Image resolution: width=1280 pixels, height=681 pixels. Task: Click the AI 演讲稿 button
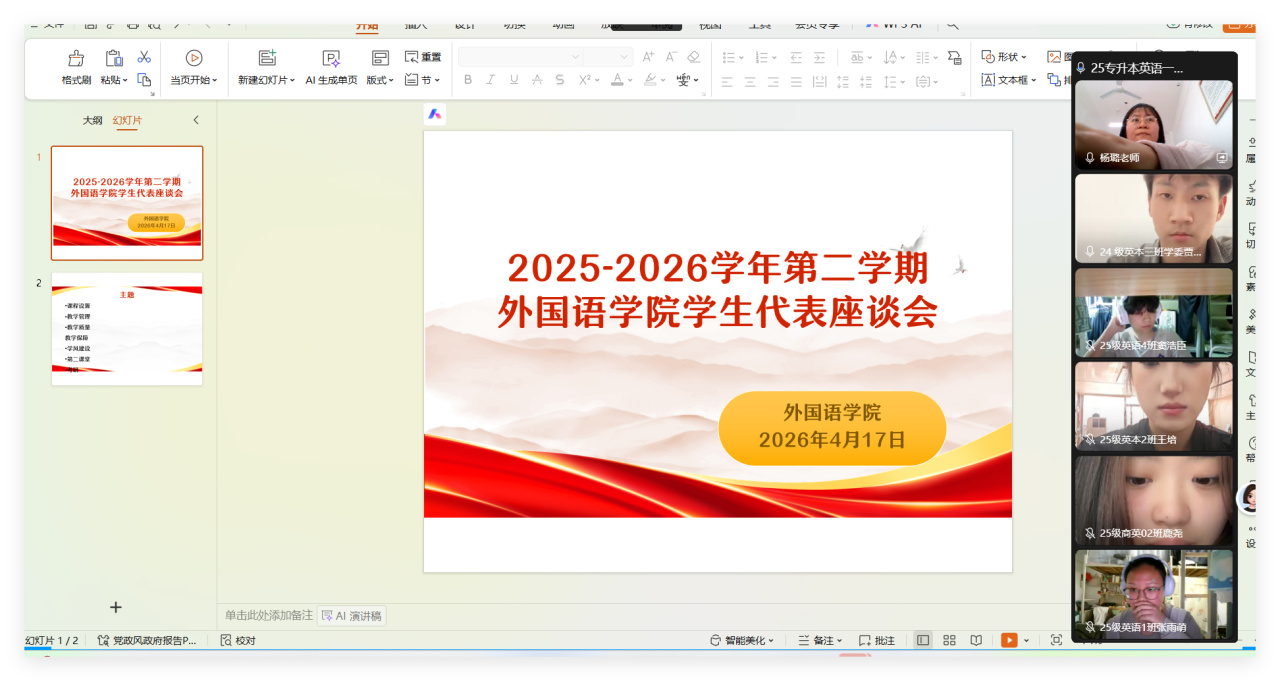coord(352,616)
